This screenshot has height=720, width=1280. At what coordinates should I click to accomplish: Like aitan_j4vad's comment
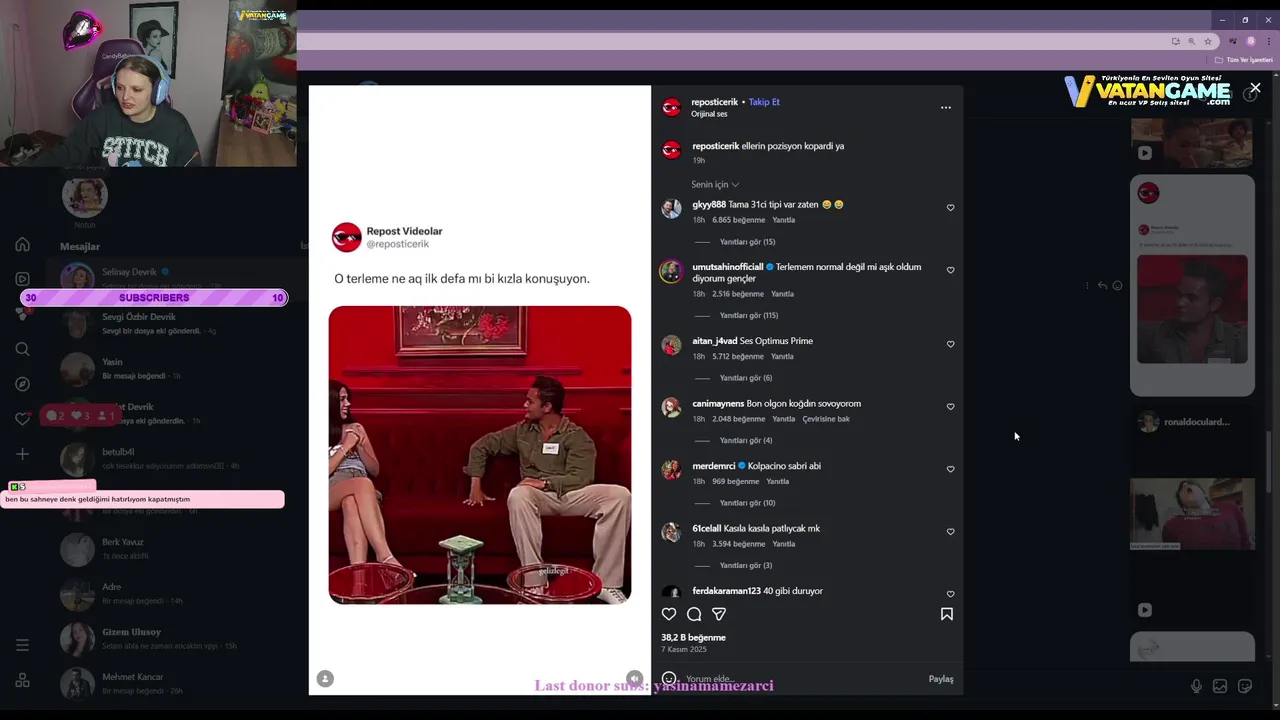[x=950, y=344]
